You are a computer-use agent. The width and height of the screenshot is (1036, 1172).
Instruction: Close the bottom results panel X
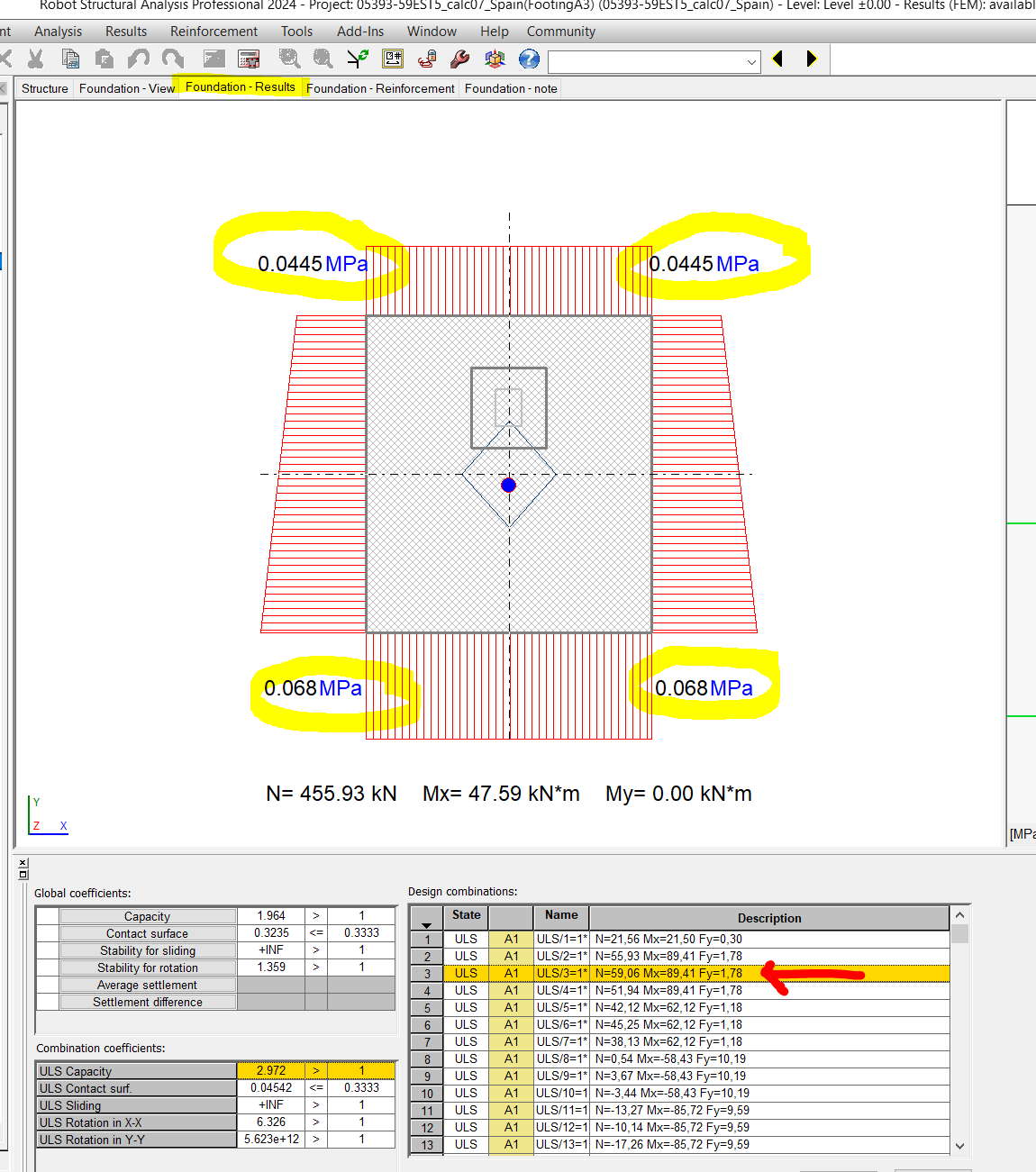(x=23, y=863)
